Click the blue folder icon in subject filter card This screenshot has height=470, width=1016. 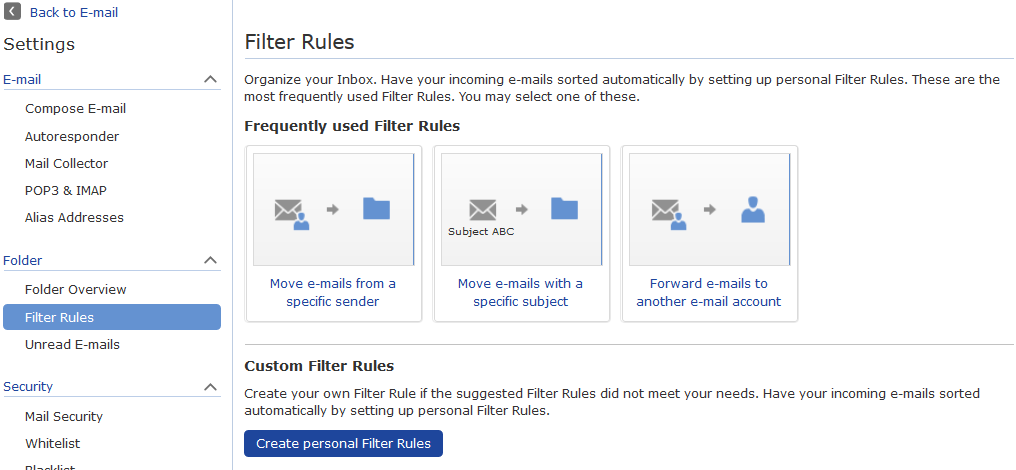(x=564, y=209)
